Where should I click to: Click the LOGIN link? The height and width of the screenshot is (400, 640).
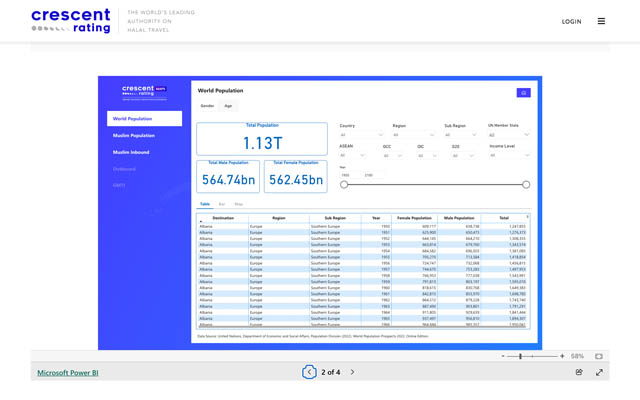[x=571, y=21]
